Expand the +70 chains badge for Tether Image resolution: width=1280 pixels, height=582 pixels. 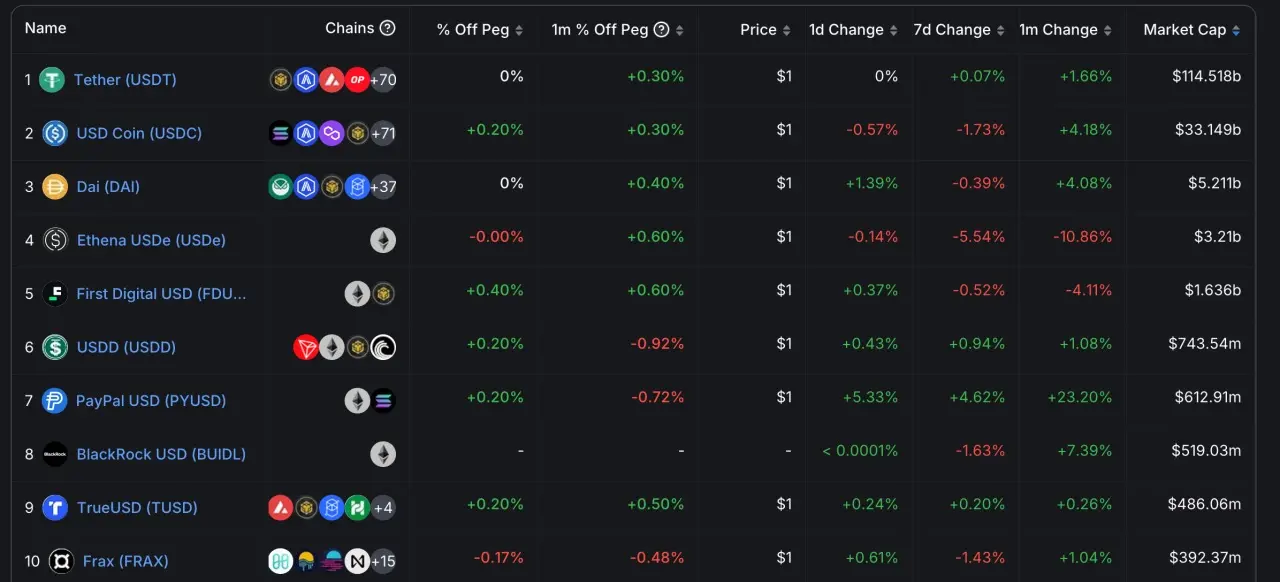point(383,80)
